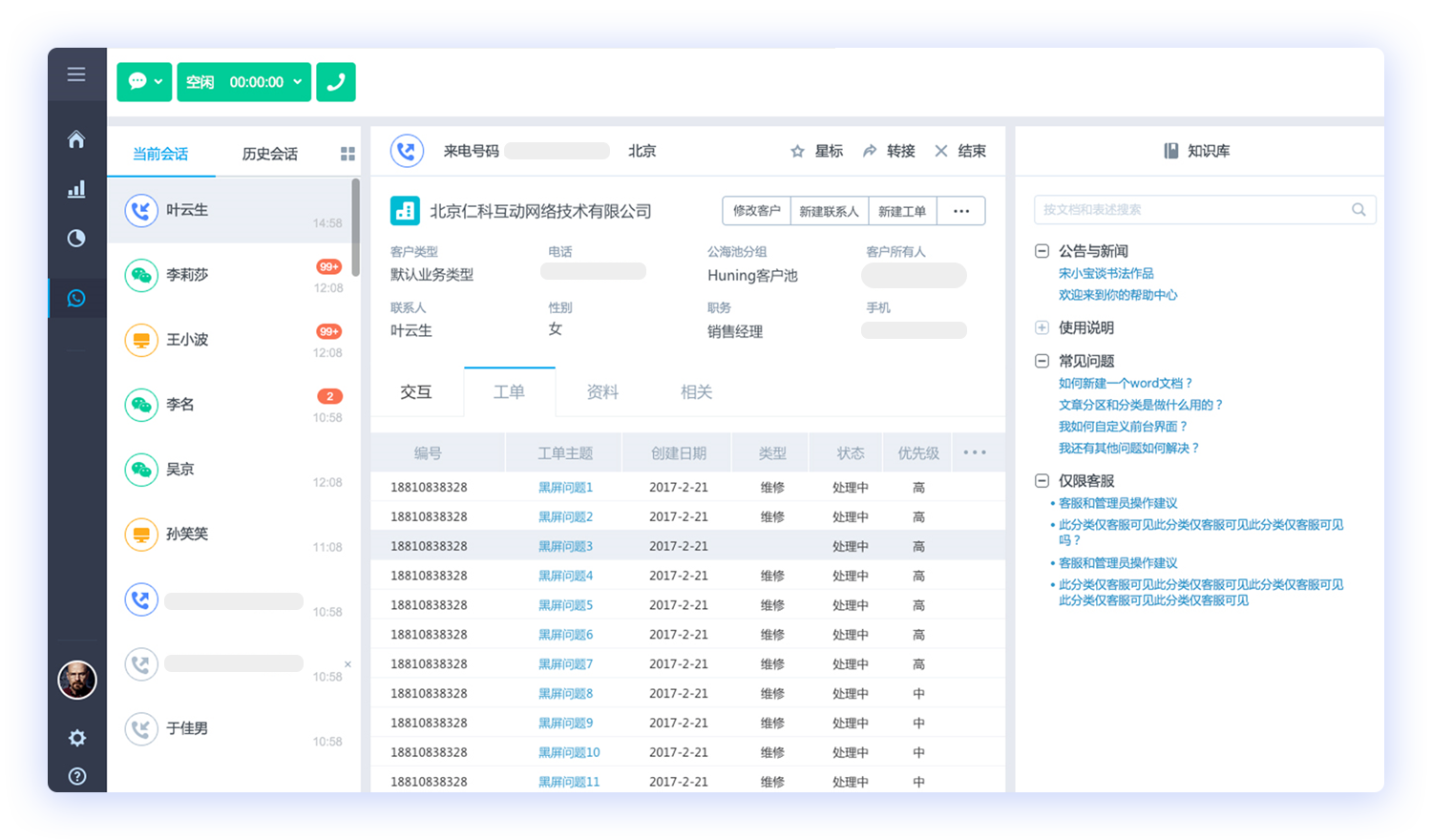The height and width of the screenshot is (840, 1432).
Task: Open 文章分区和分类是做什么用的？ article
Action: 1141,406
